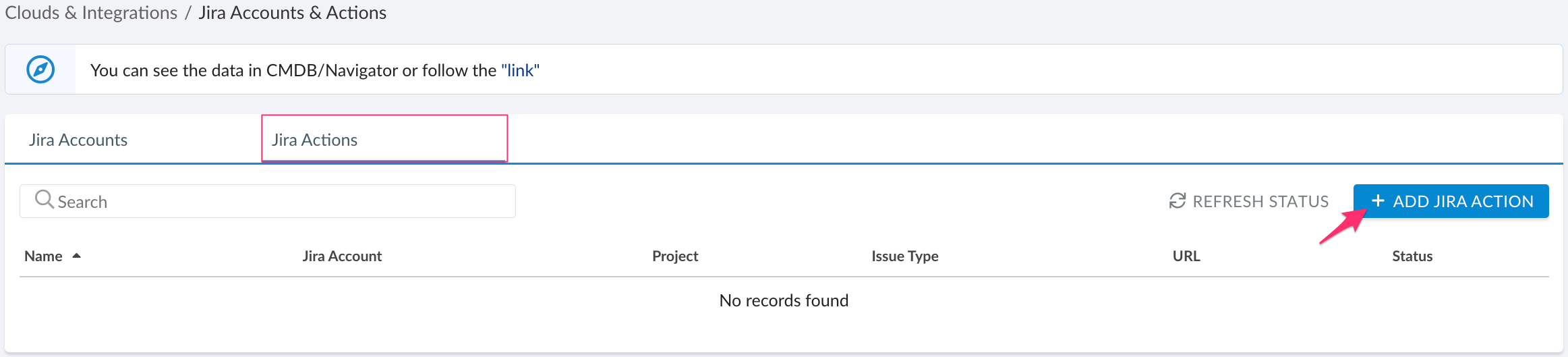This screenshot has height=357, width=1568.
Task: Switch to the Jira Actions tab
Action: pyautogui.click(x=315, y=140)
